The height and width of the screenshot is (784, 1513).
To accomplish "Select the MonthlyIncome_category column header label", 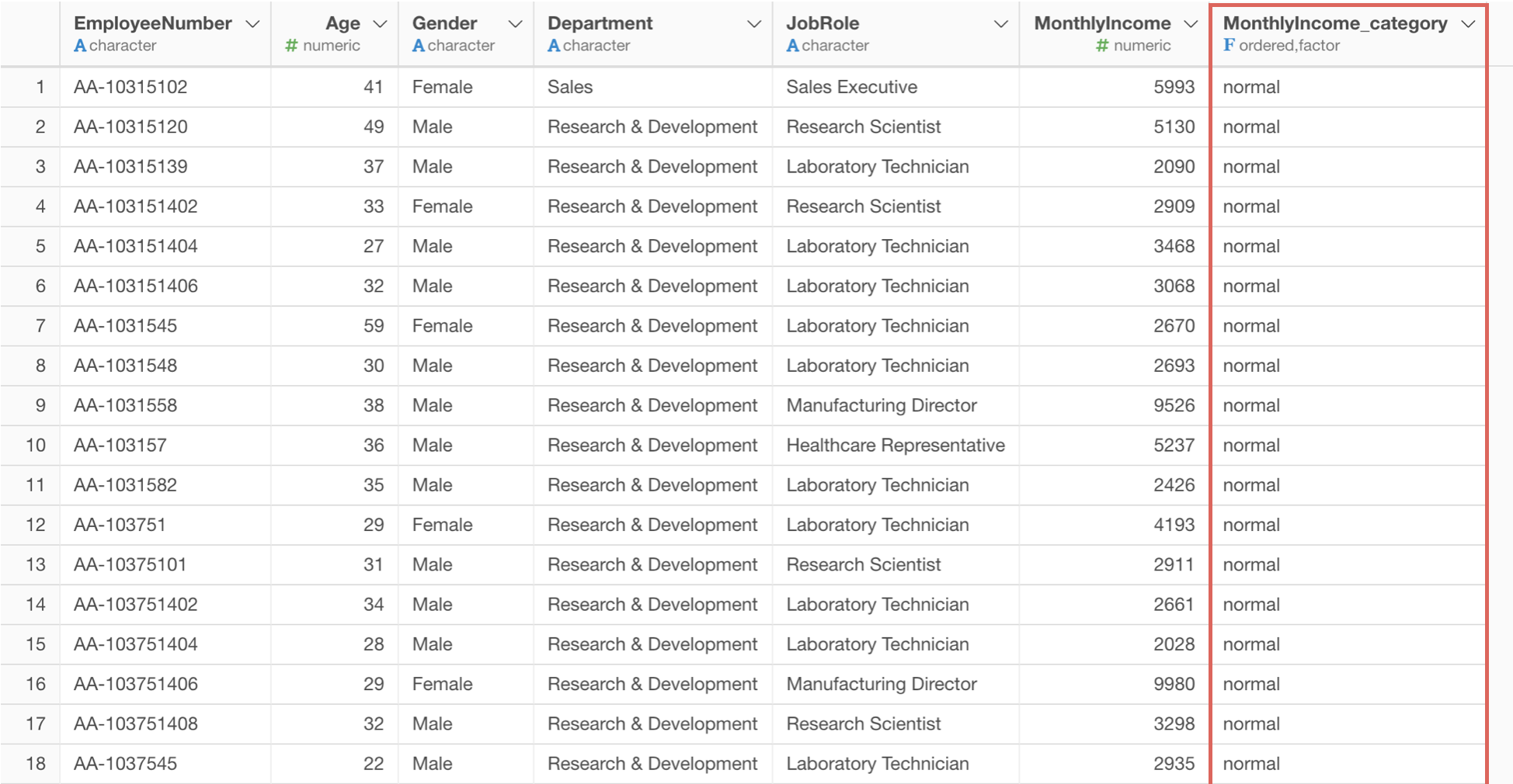I will coord(1335,23).
